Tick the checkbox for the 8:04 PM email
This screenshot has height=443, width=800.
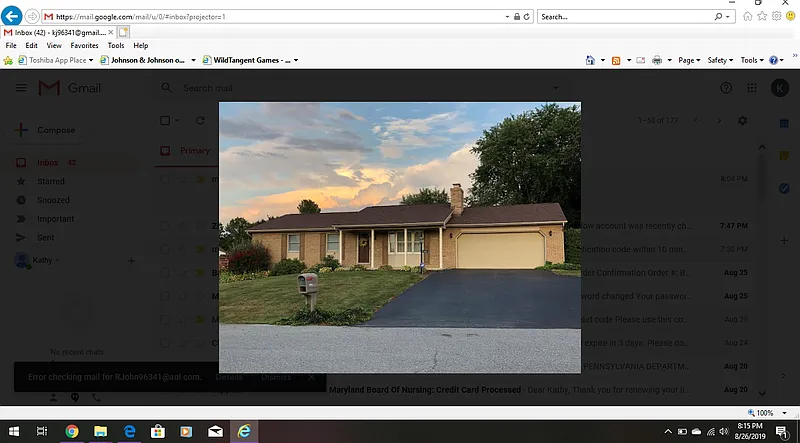(x=165, y=179)
